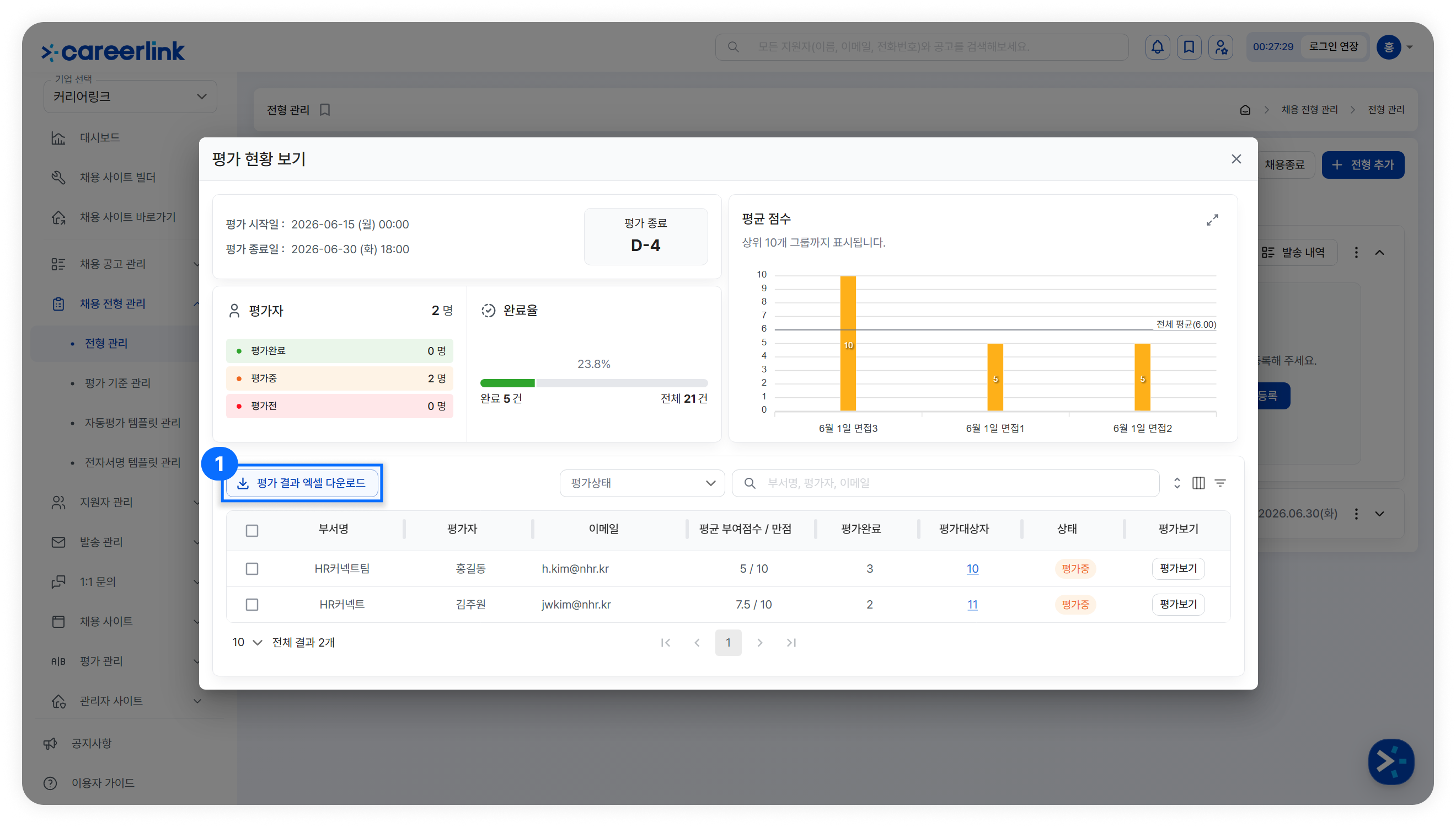
Task: Click the 채용종료 button
Action: (x=1284, y=165)
